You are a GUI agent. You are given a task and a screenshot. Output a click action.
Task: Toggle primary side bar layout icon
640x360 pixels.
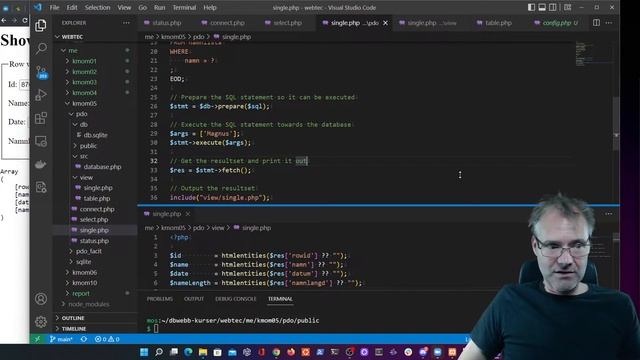(531, 7)
